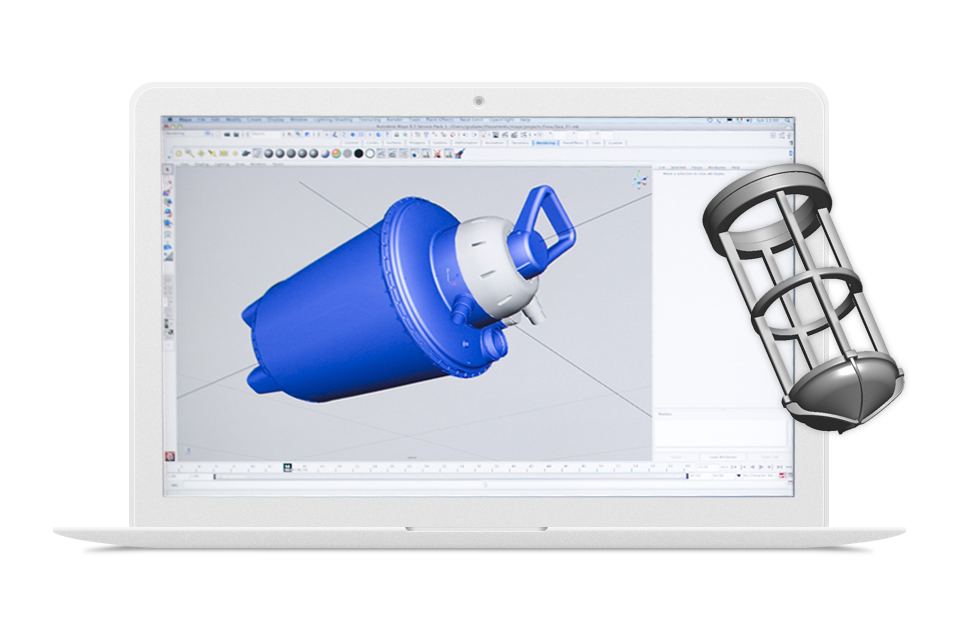Viewport: 960px width, 640px height.
Task: Add a directional light from the shelf
Action: point(190,153)
